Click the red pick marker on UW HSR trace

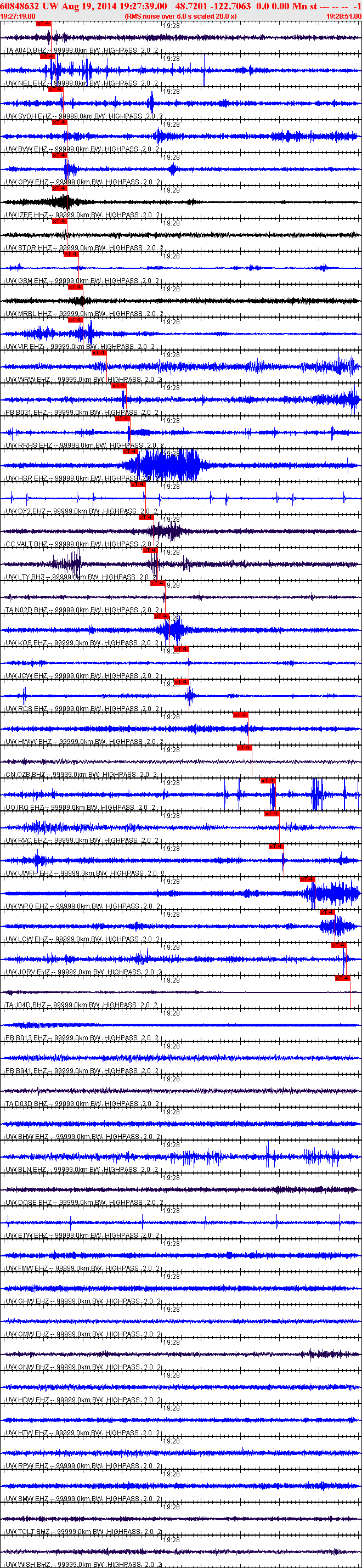click(x=130, y=451)
